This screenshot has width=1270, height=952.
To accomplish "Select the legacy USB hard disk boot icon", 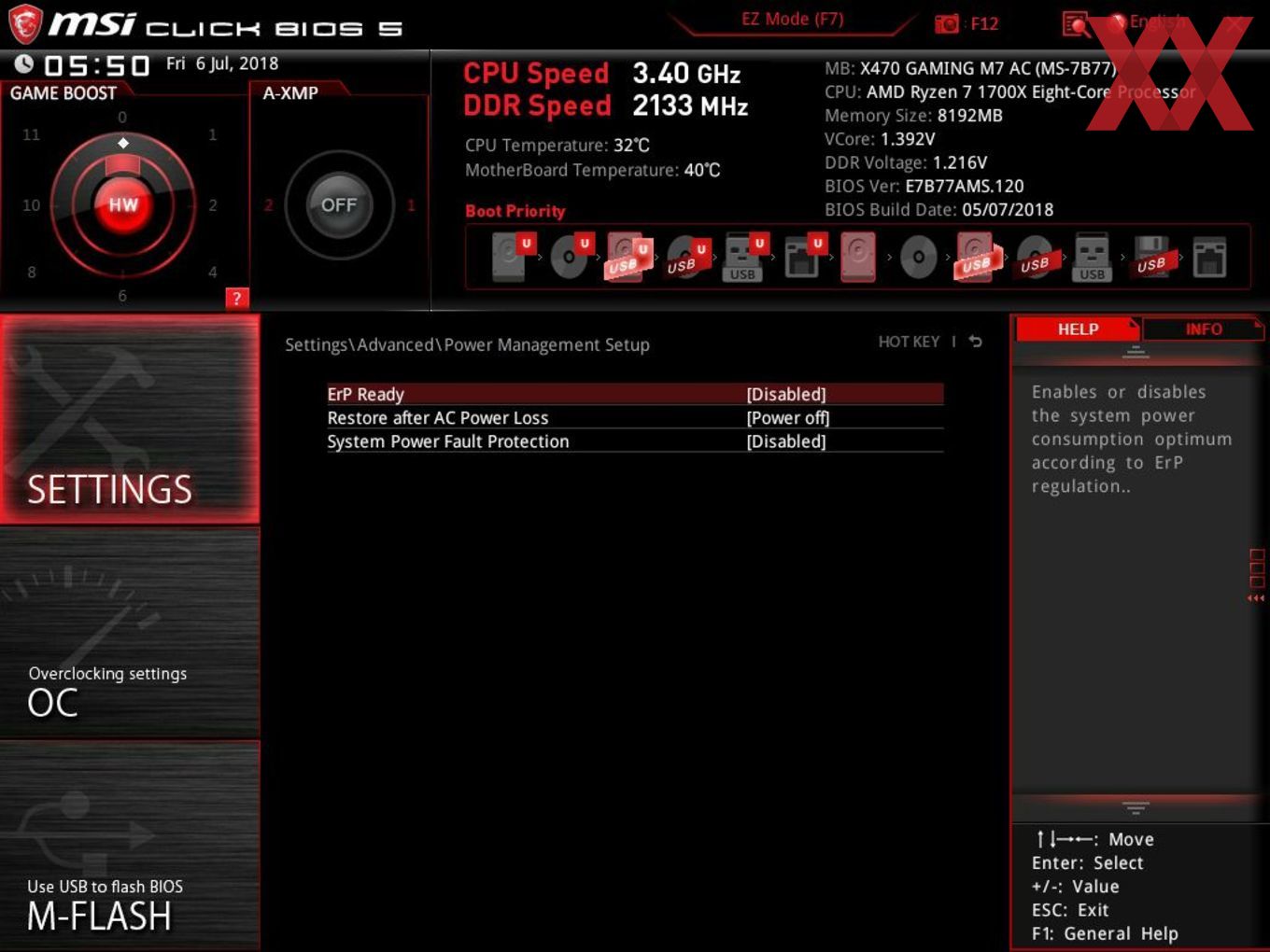I will click(977, 257).
